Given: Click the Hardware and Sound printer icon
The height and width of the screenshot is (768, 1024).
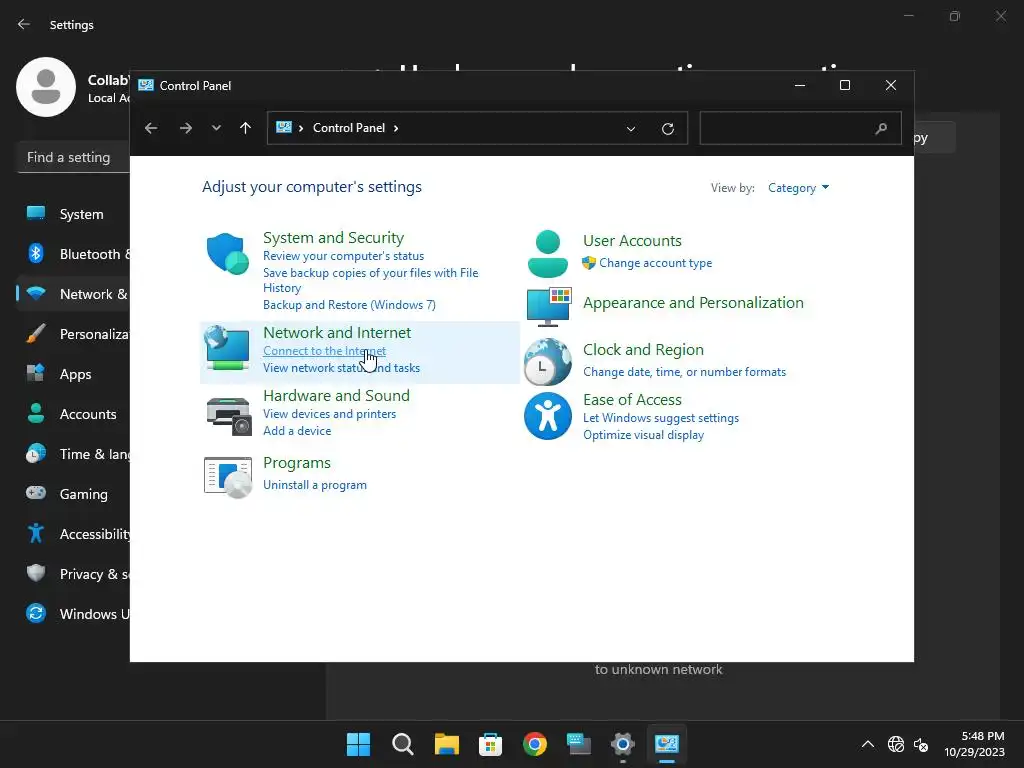Looking at the screenshot, I should tap(228, 415).
